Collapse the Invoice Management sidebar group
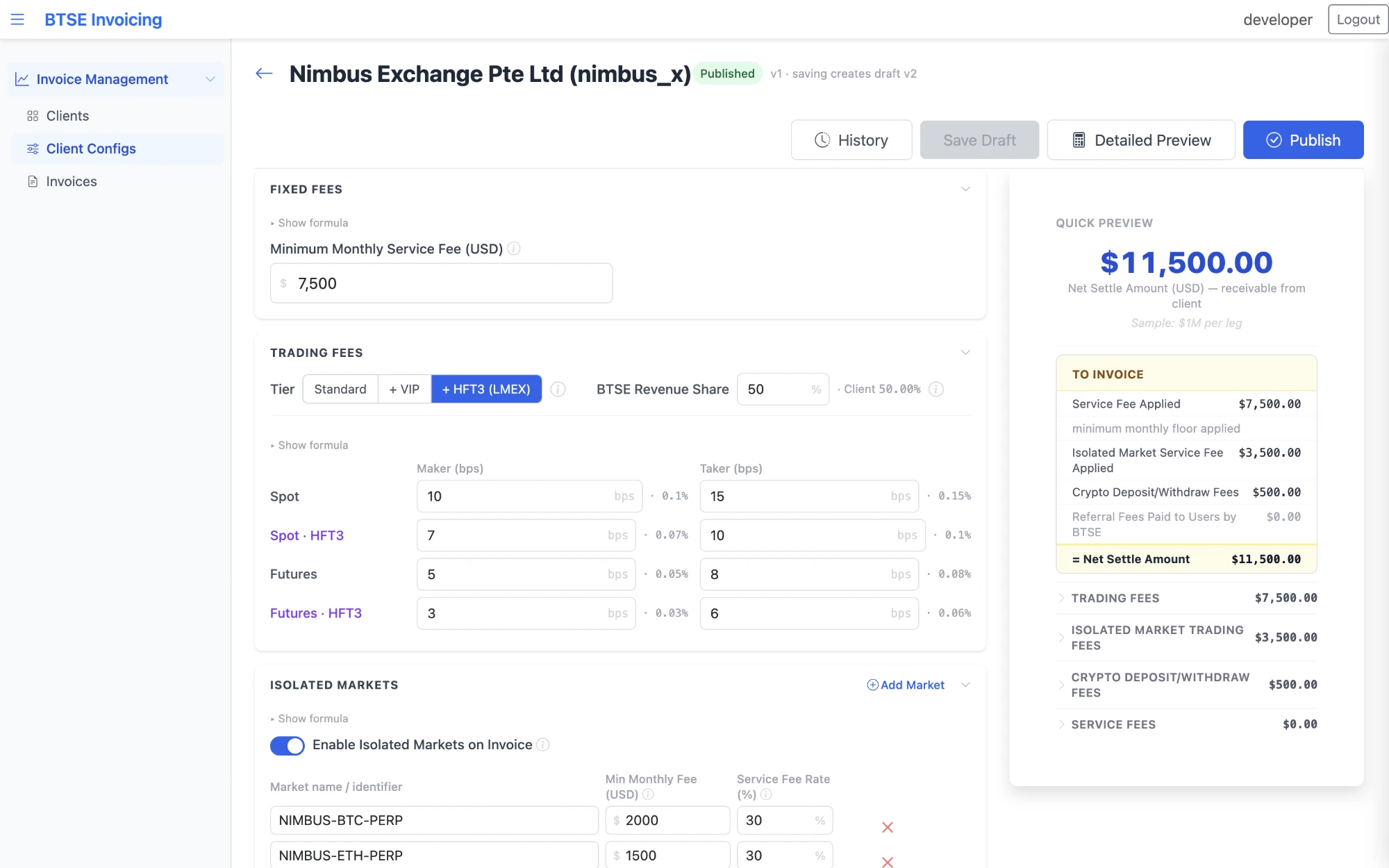Viewport: 1389px width, 868px height. click(x=210, y=79)
